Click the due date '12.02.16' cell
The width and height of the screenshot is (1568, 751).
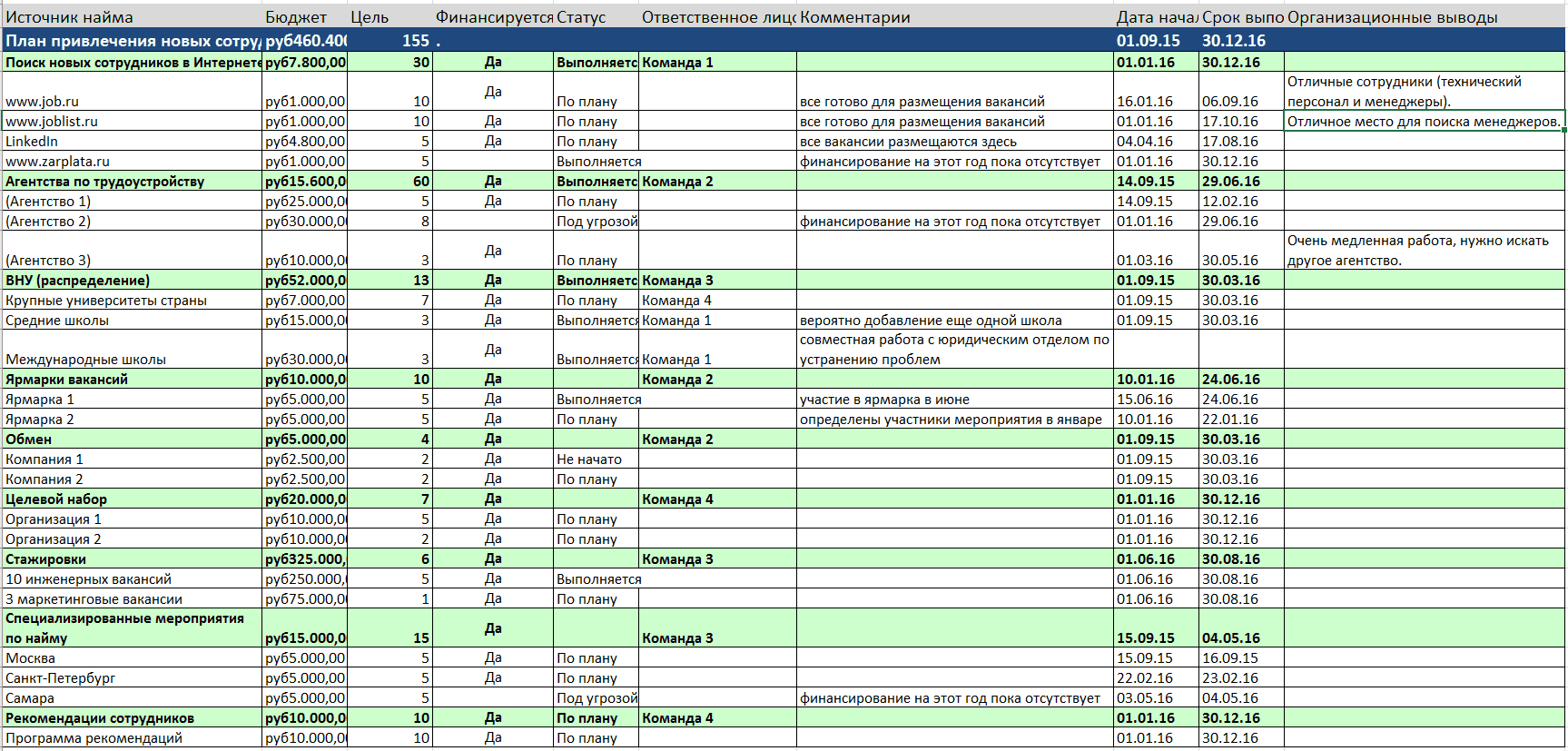tap(1241, 201)
